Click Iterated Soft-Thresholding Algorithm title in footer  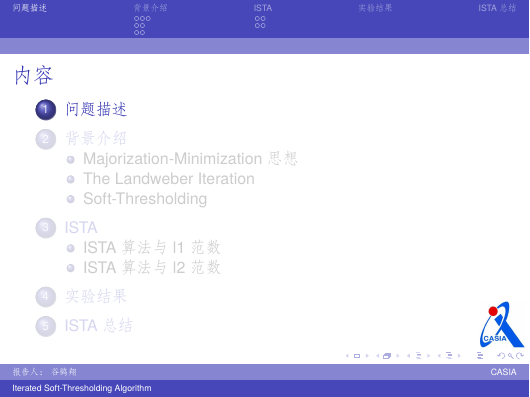[x=82, y=388]
